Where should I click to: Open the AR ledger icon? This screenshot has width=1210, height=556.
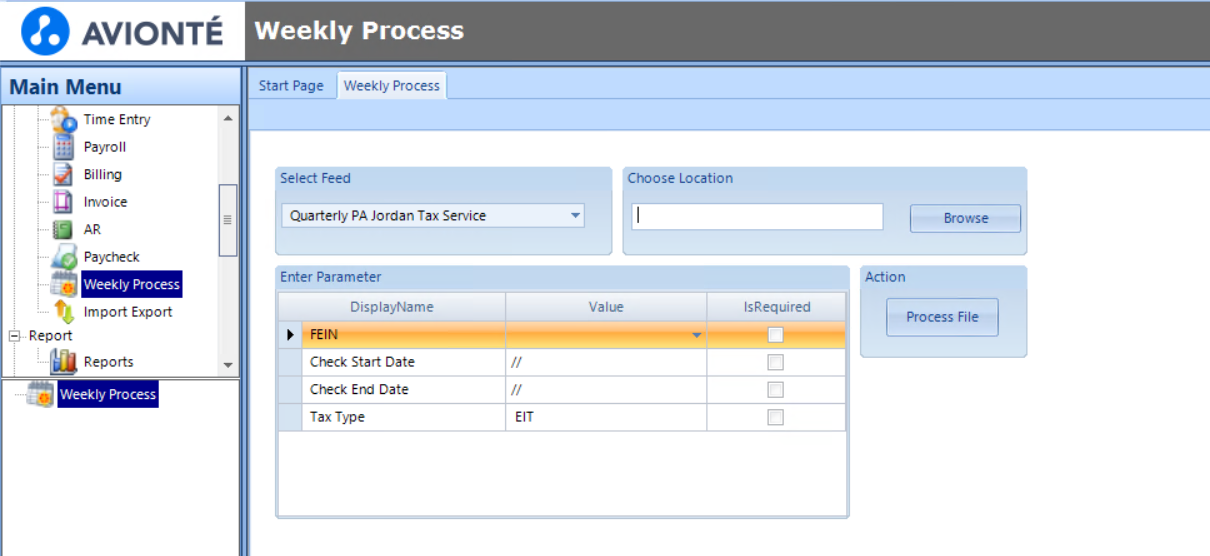tap(63, 229)
